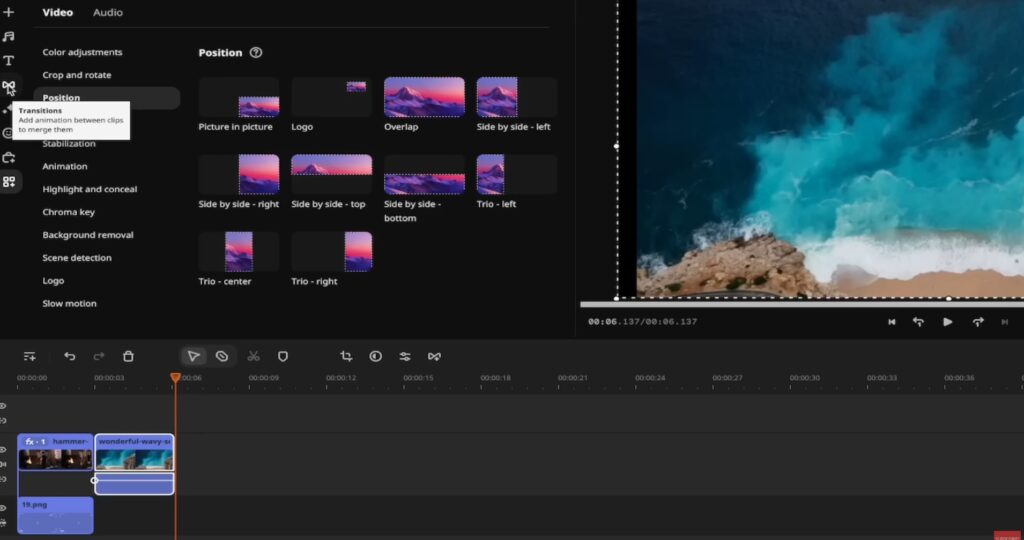Click the undo arrow above the timeline
1024x540 pixels.
click(69, 356)
